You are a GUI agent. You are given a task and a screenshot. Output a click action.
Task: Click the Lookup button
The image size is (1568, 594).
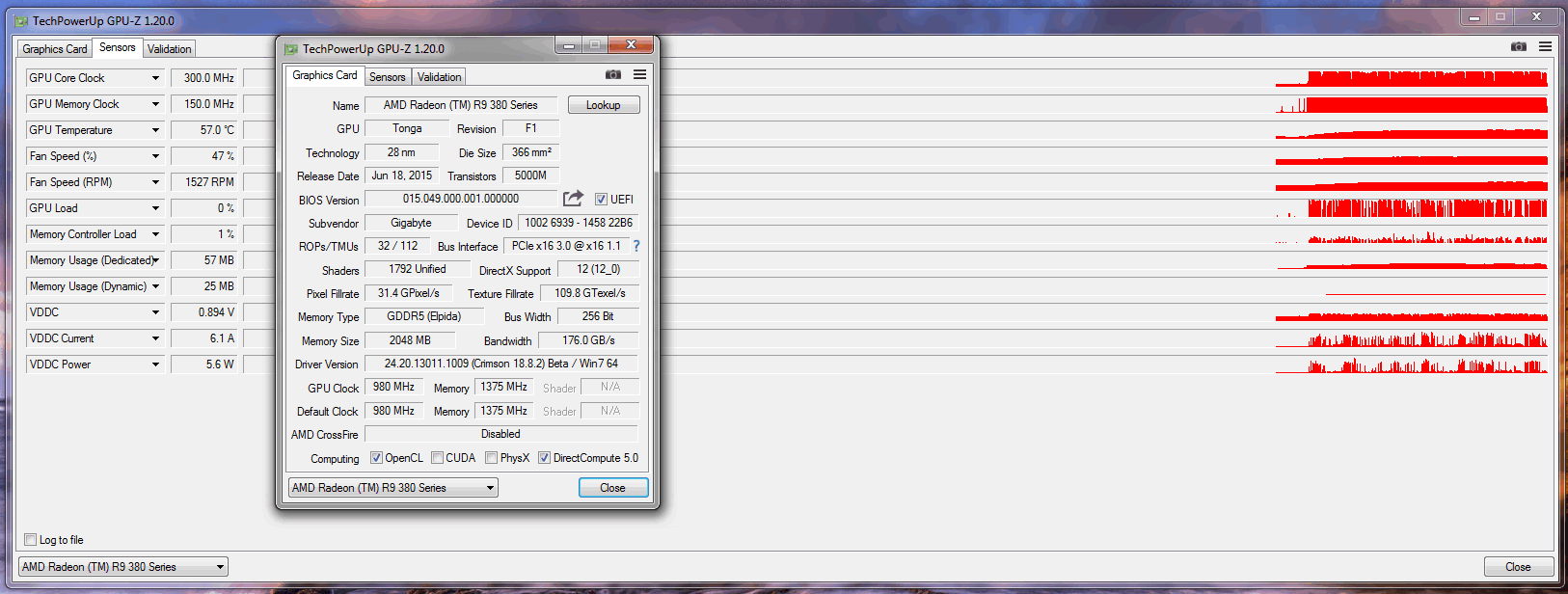point(604,105)
